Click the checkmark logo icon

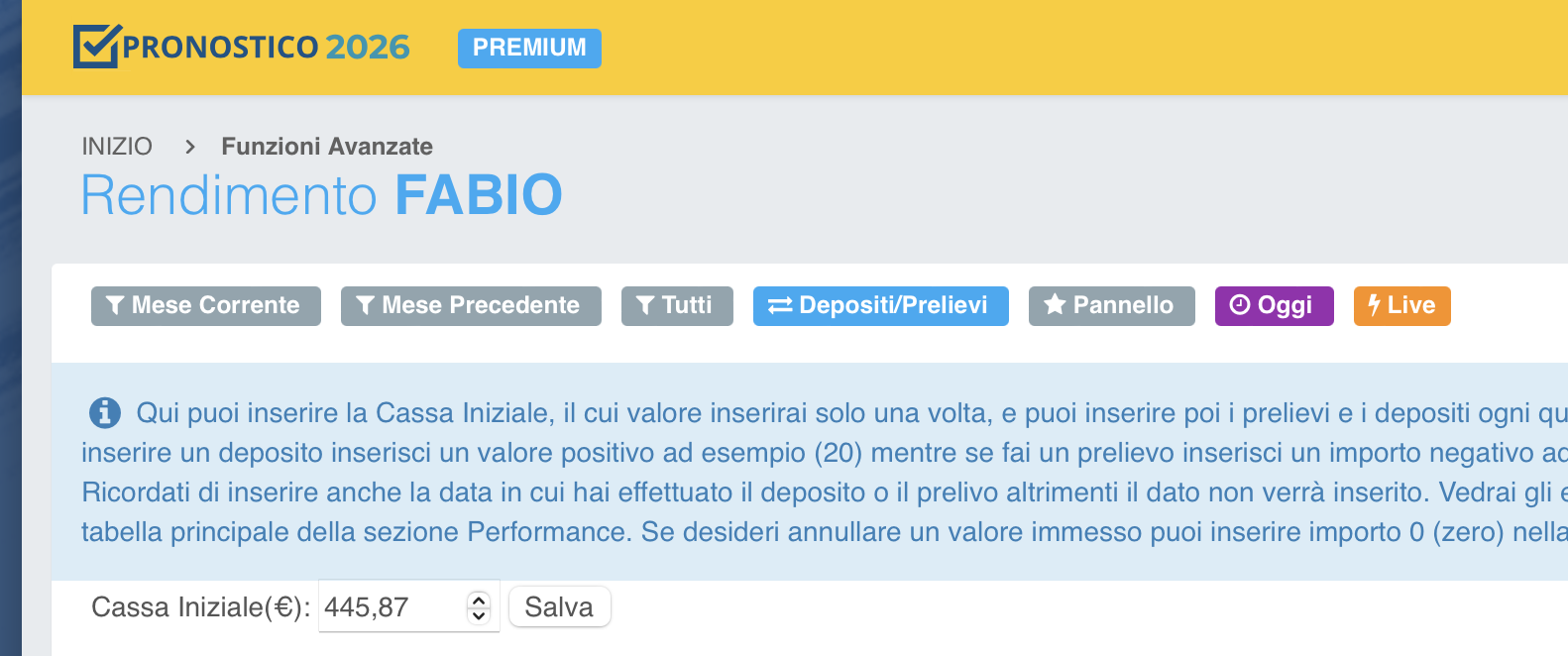point(96,46)
